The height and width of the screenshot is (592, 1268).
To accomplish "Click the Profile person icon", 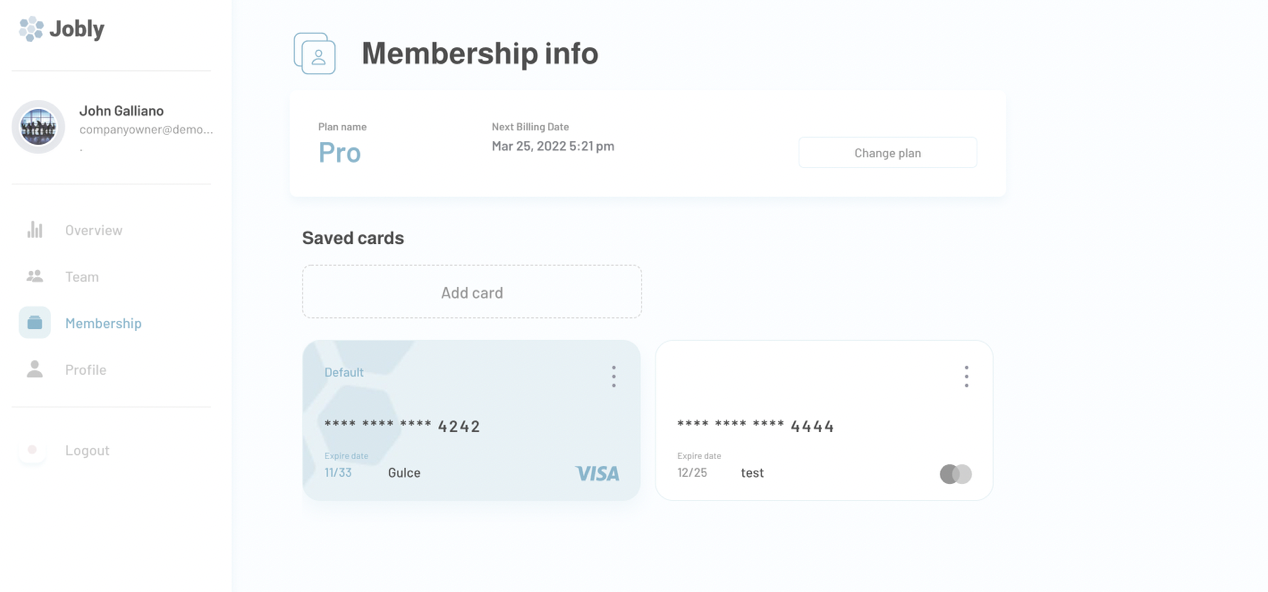I will pyautogui.click(x=35, y=370).
